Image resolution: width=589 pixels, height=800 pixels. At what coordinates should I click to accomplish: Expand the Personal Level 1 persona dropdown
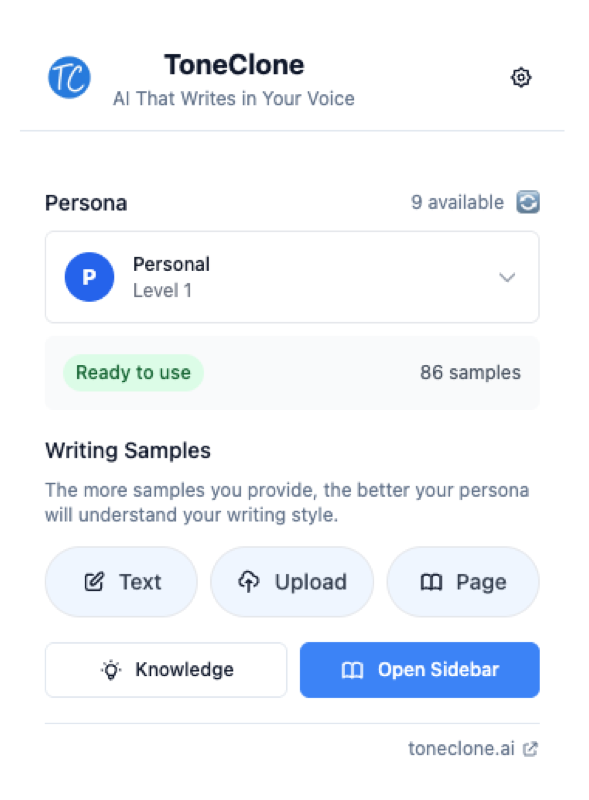[x=292, y=277]
